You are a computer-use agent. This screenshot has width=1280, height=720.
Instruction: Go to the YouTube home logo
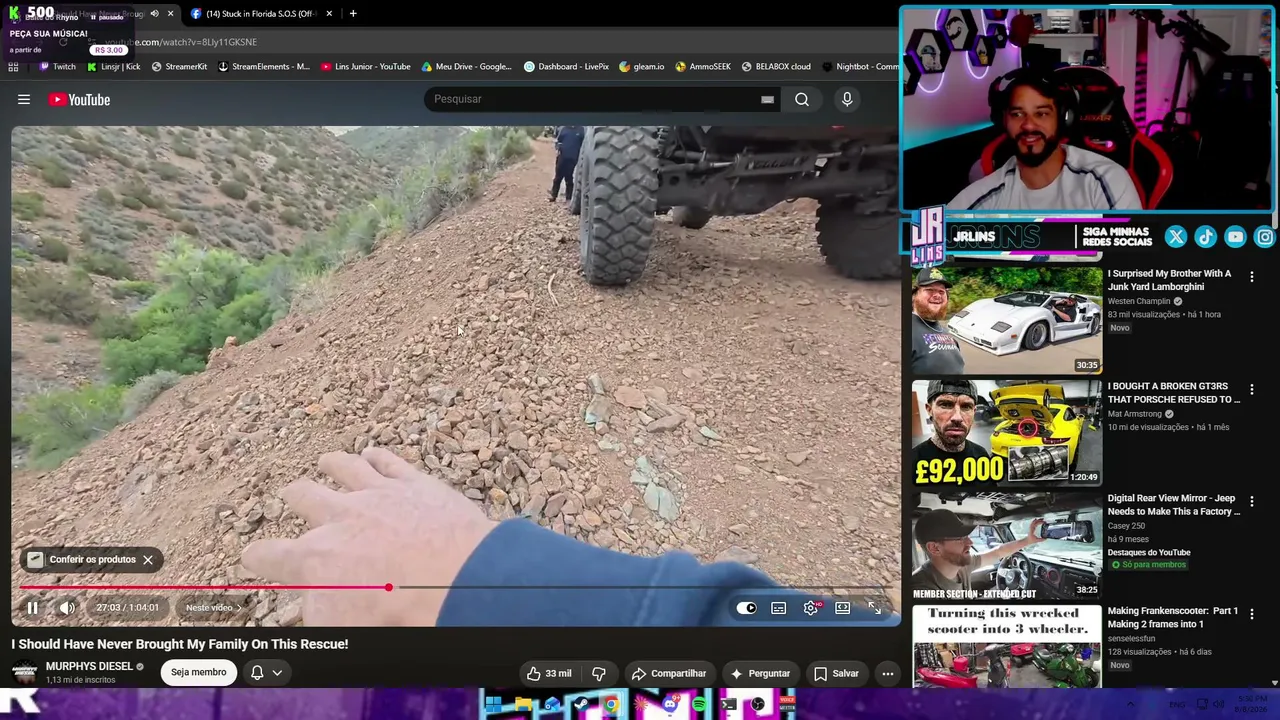[79, 100]
